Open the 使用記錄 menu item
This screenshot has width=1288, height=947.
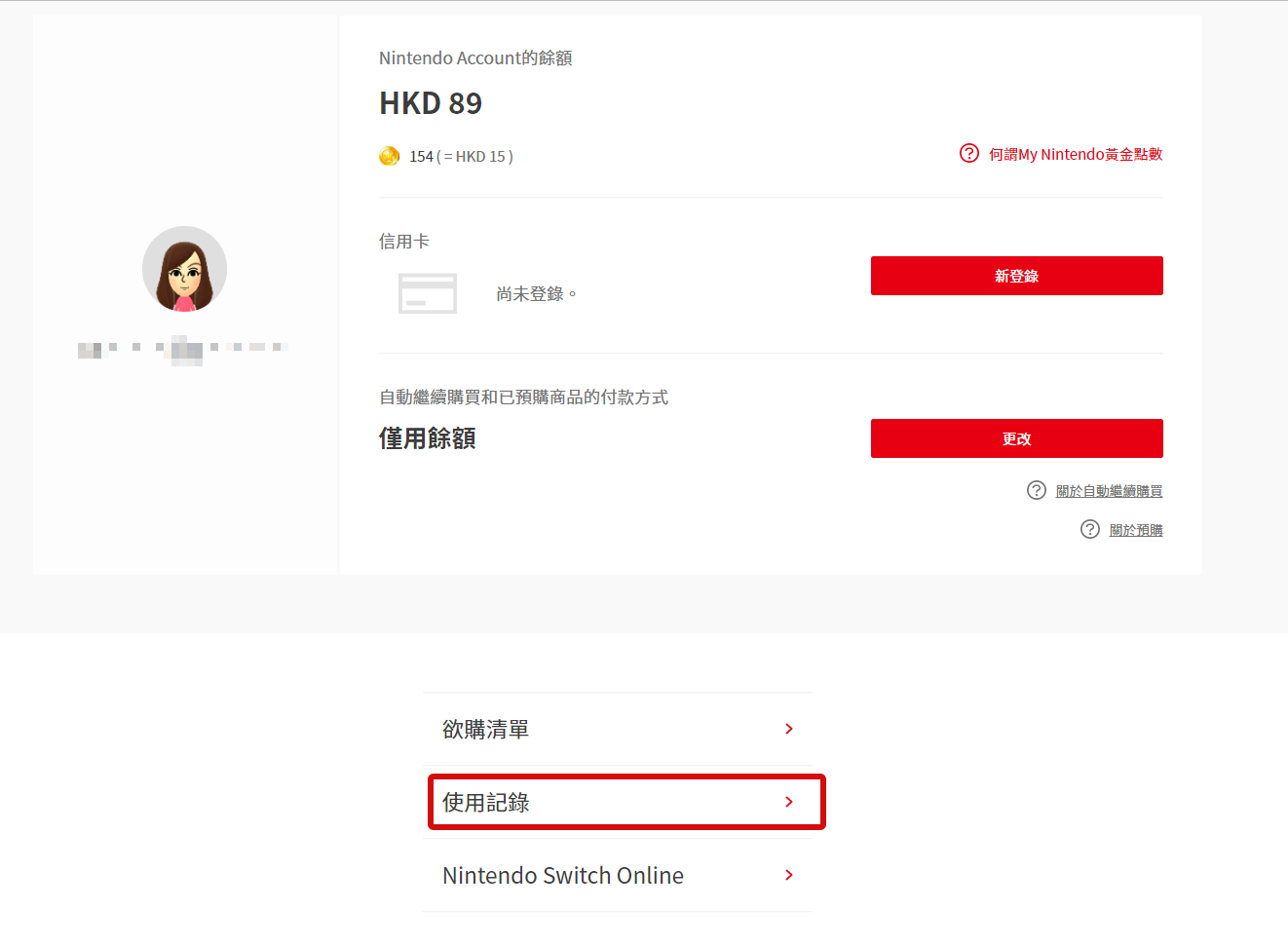tap(619, 802)
